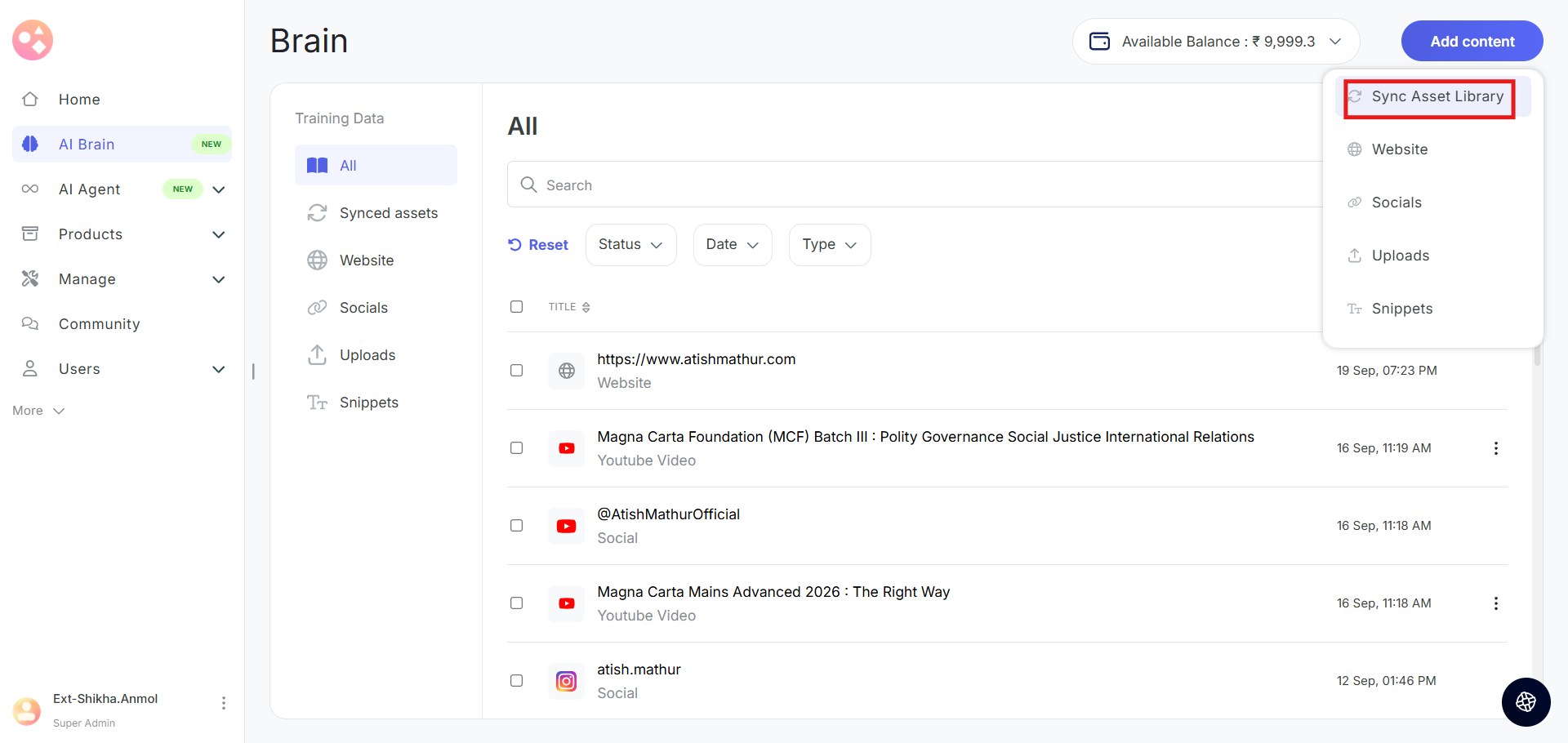
Task: Reset all applied filters
Action: coord(538,245)
